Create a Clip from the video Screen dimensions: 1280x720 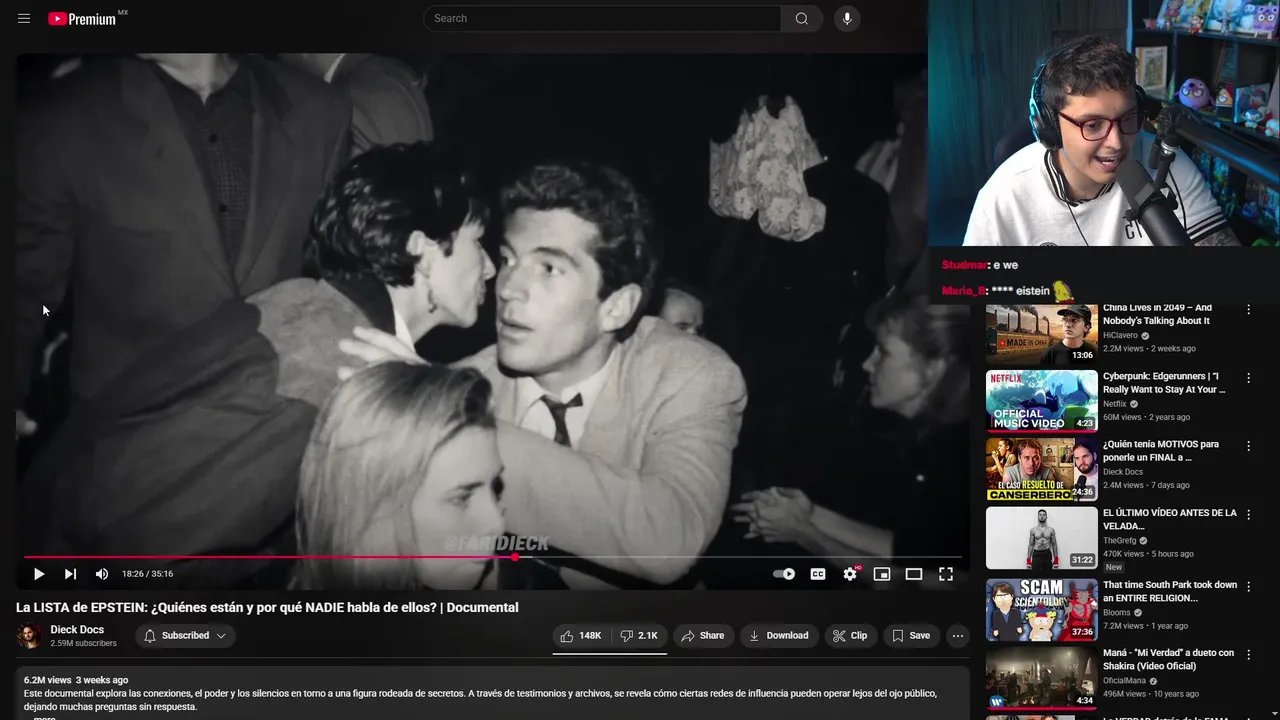click(850, 636)
